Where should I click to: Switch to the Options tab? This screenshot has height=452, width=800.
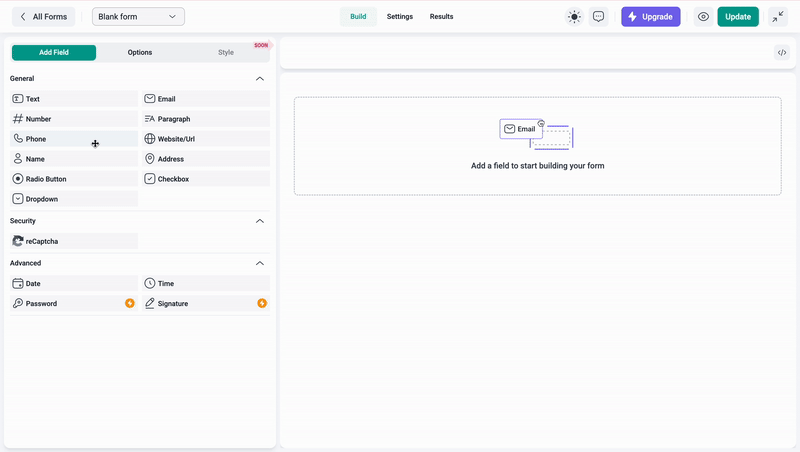tap(140, 53)
